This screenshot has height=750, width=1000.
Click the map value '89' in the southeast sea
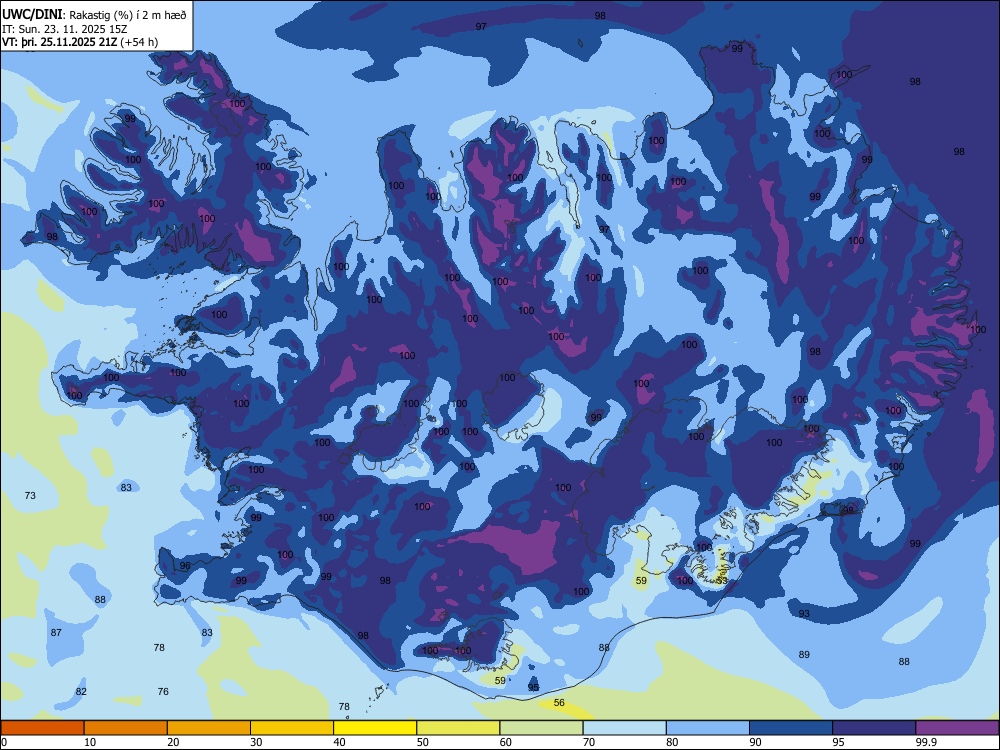[804, 654]
